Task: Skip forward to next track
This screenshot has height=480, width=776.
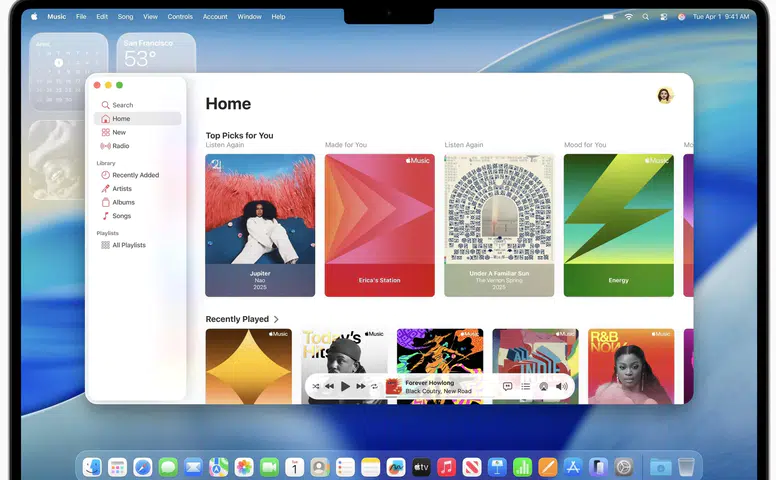Action: (x=361, y=386)
